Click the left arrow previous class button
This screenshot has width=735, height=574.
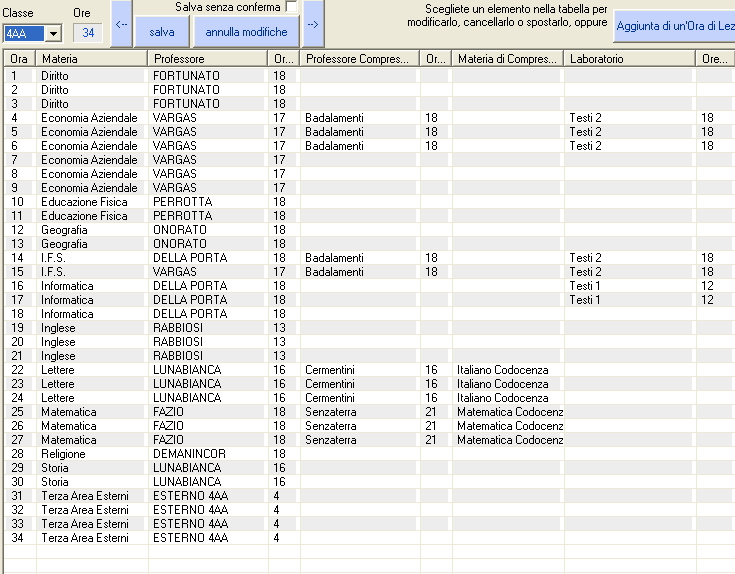(121, 24)
